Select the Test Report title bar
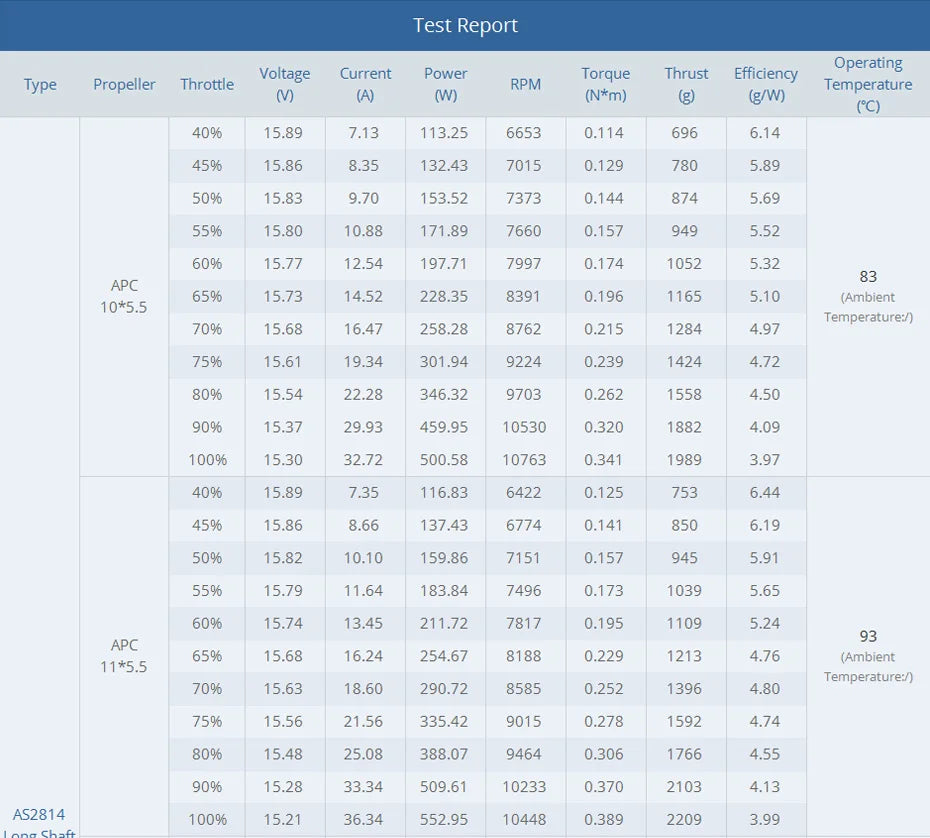Viewport: 930px width, 838px height. click(465, 25)
